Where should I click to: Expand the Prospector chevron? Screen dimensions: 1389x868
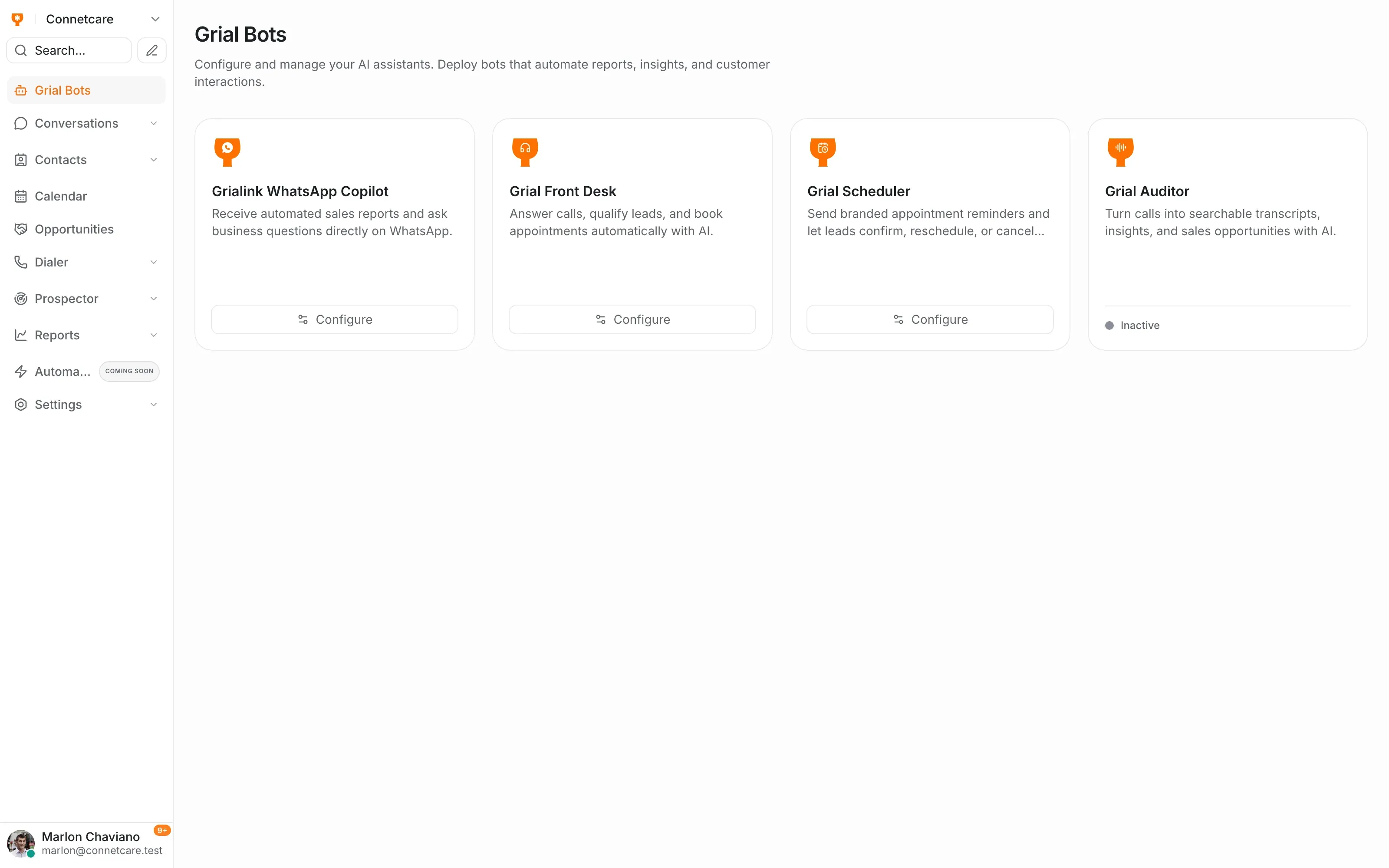[153, 299]
